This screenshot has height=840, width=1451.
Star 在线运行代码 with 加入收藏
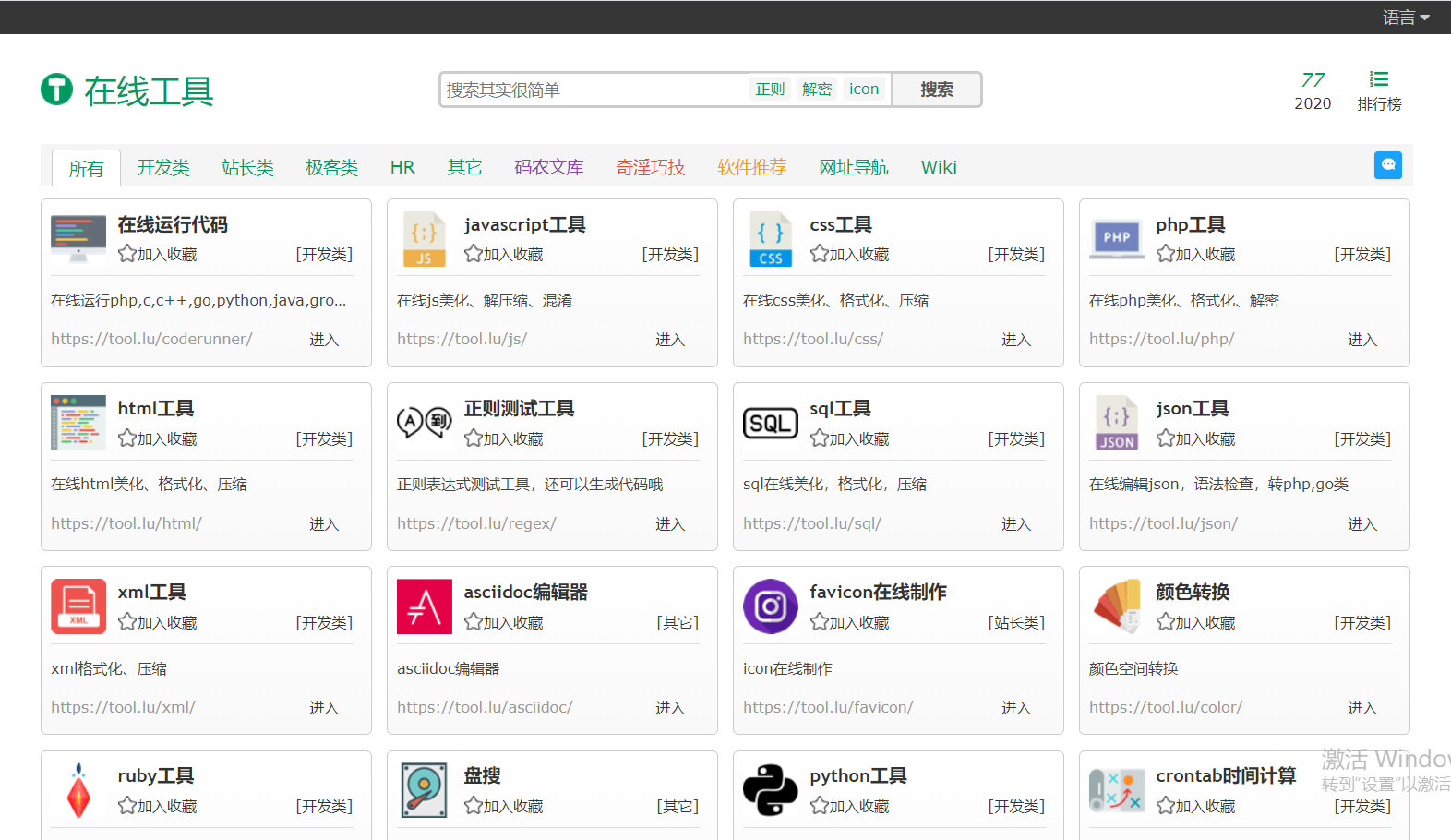158,254
